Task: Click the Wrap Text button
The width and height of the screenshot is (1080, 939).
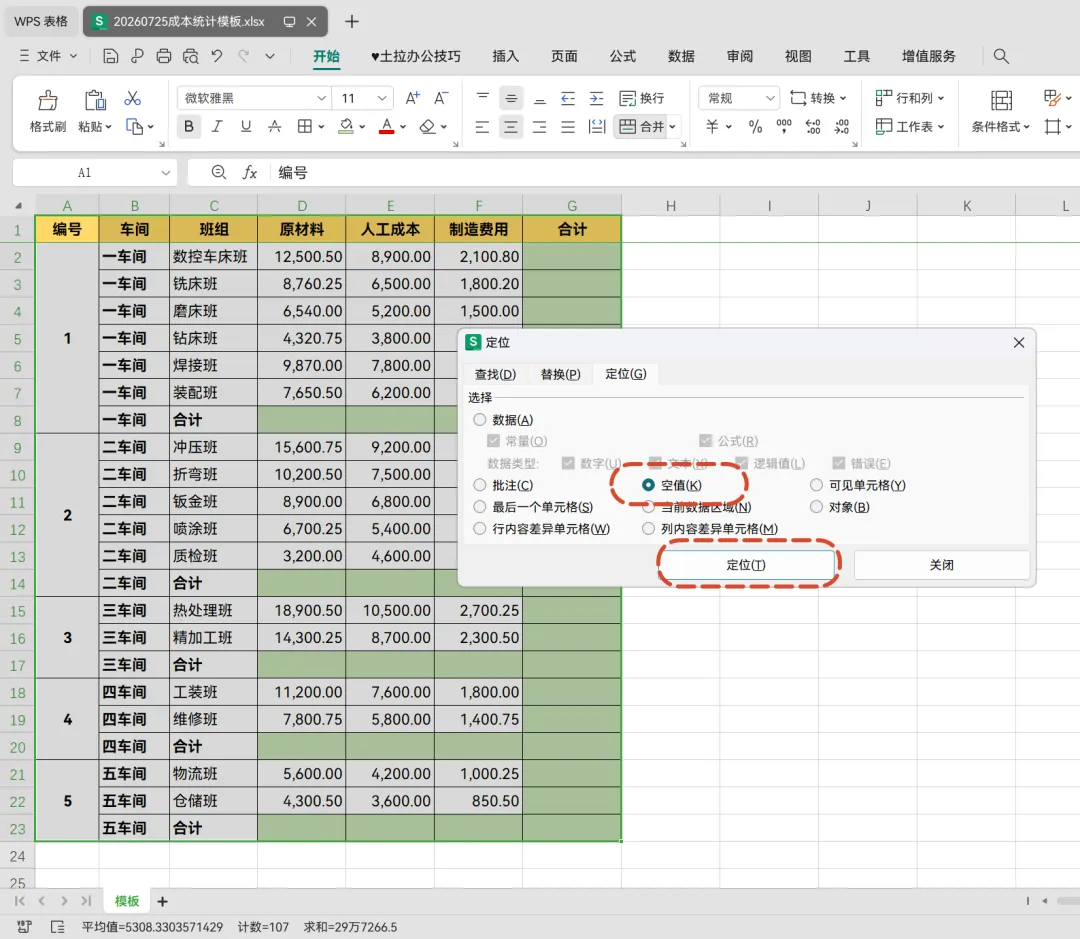Action: point(642,99)
